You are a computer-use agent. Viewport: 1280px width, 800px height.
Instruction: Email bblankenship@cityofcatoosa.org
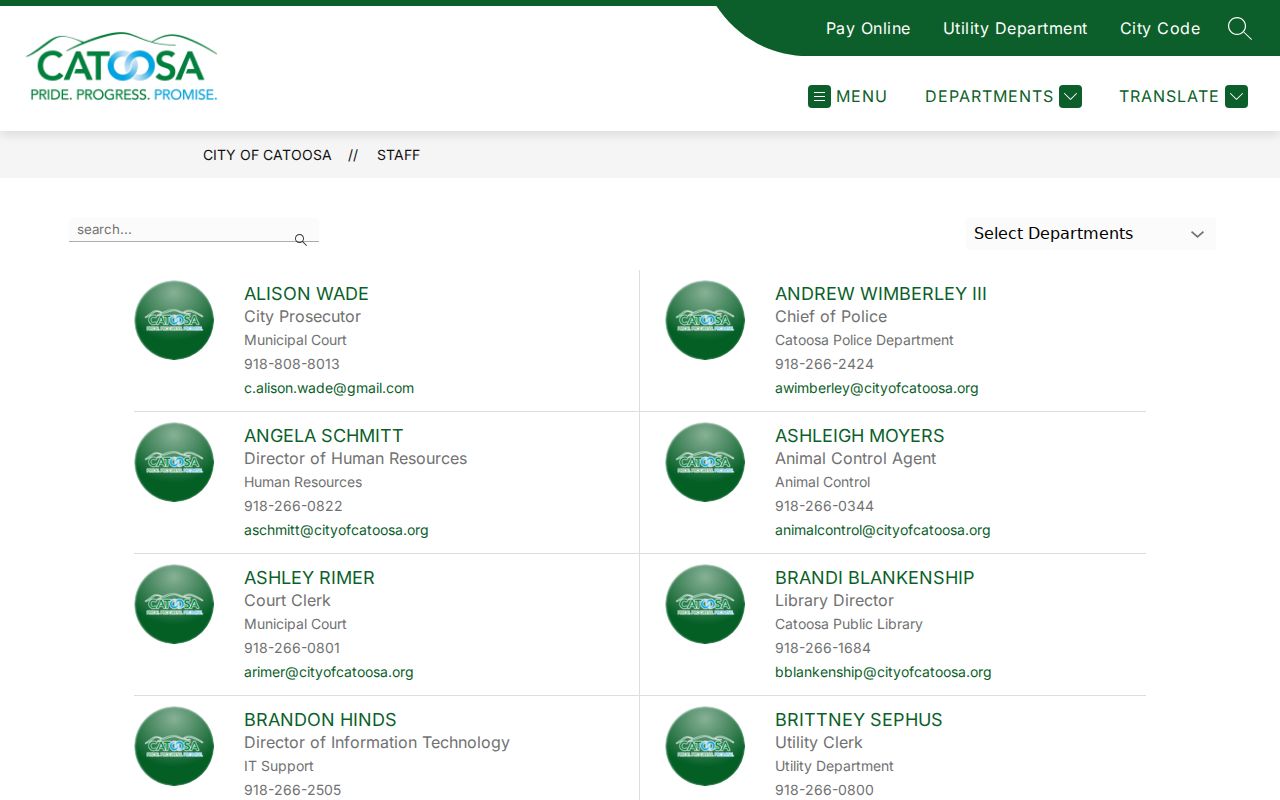[x=883, y=672]
